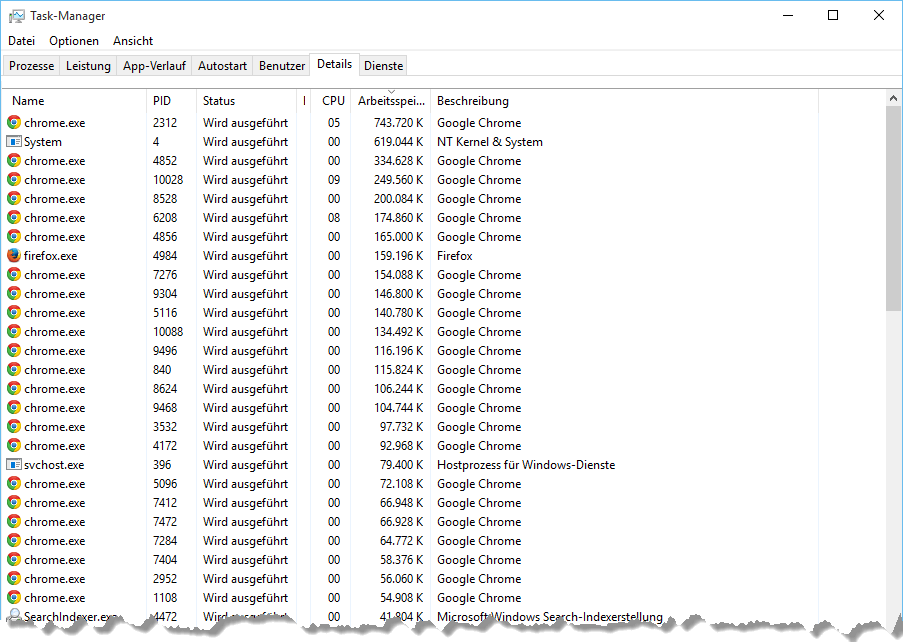903x642 pixels.
Task: Click the vertical scrollbar thumb of the process list
Action: point(893,209)
